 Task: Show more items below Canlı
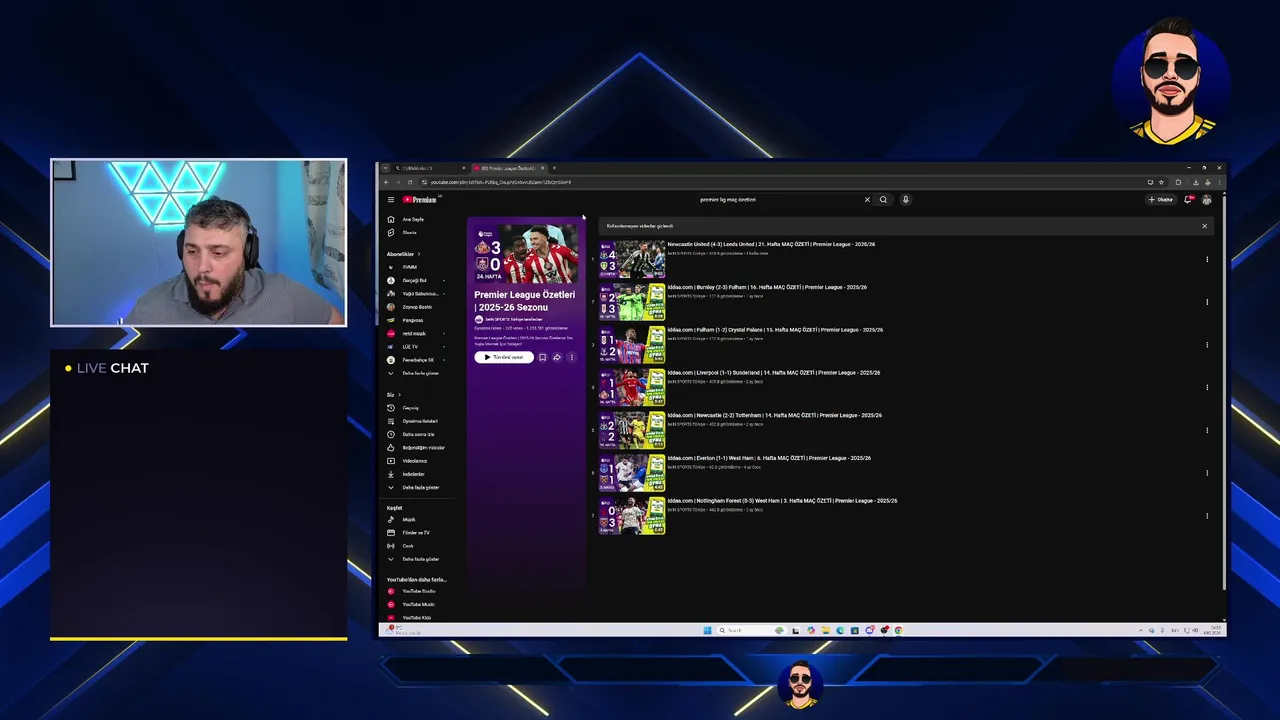(x=414, y=559)
